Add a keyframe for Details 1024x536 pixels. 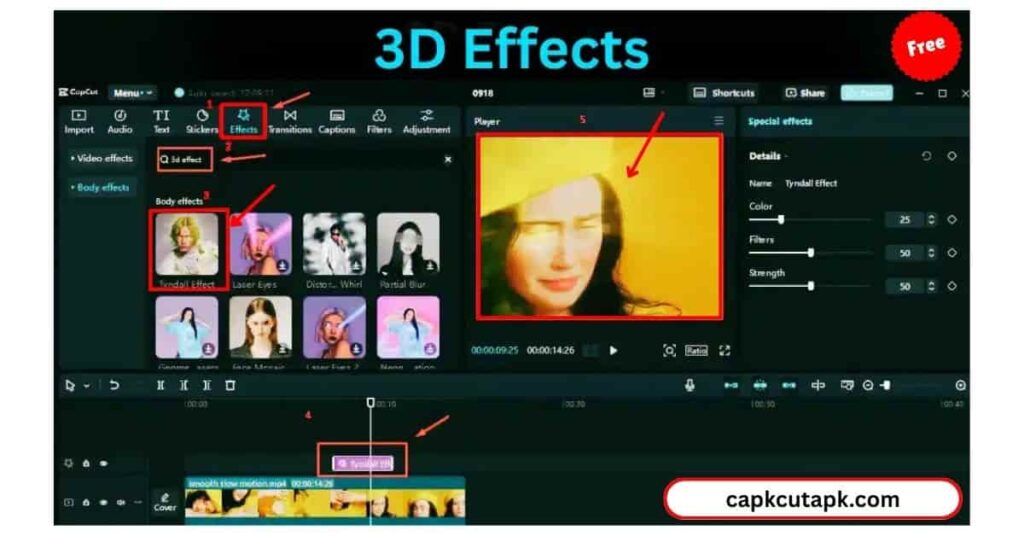952,156
